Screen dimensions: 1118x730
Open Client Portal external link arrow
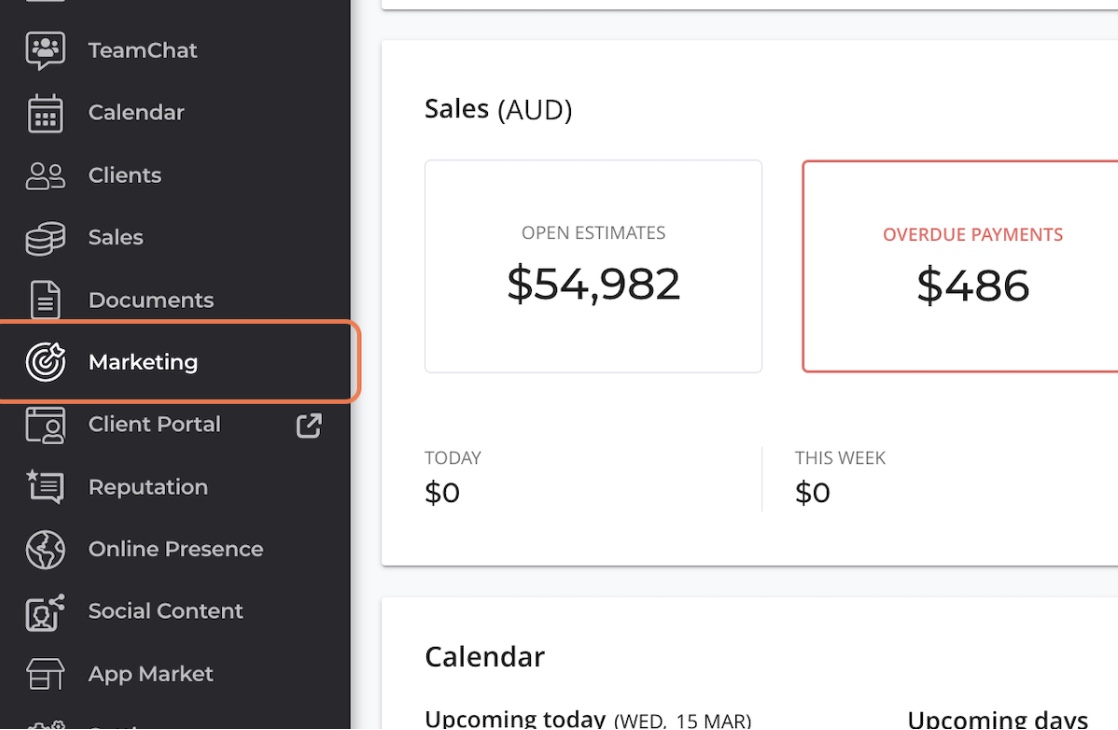(x=309, y=426)
